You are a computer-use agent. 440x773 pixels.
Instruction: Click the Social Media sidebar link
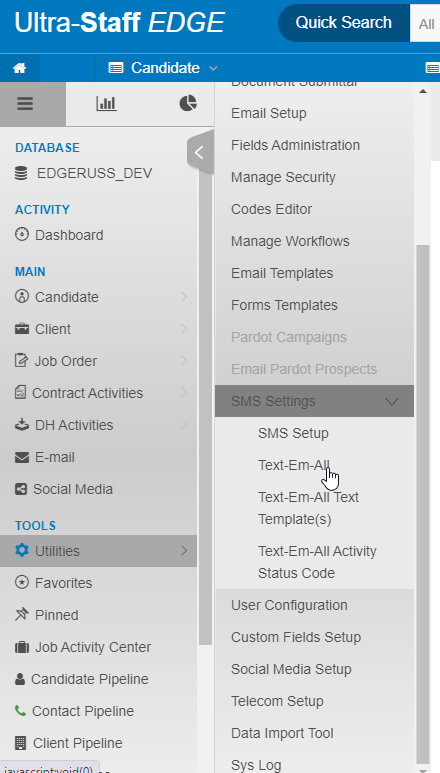click(x=73, y=490)
